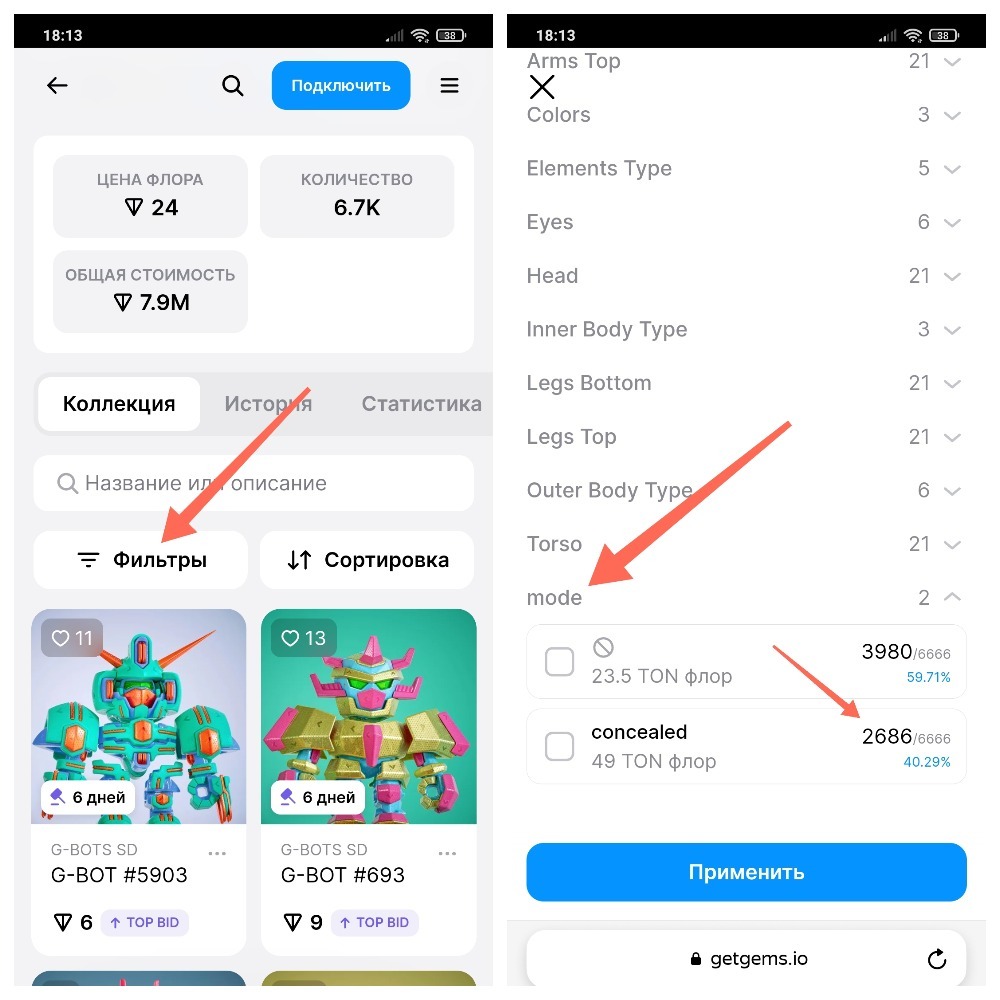Open three-dots menu for G-BOT #5903
The width and height of the screenshot is (1000, 1000).
point(217,853)
